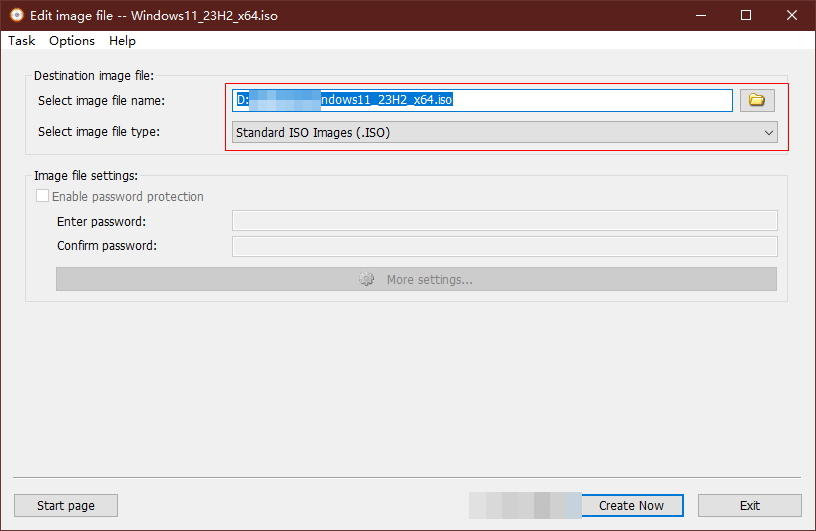Expand the image file type dropdown
This screenshot has height=531, width=816.
(x=505, y=132)
